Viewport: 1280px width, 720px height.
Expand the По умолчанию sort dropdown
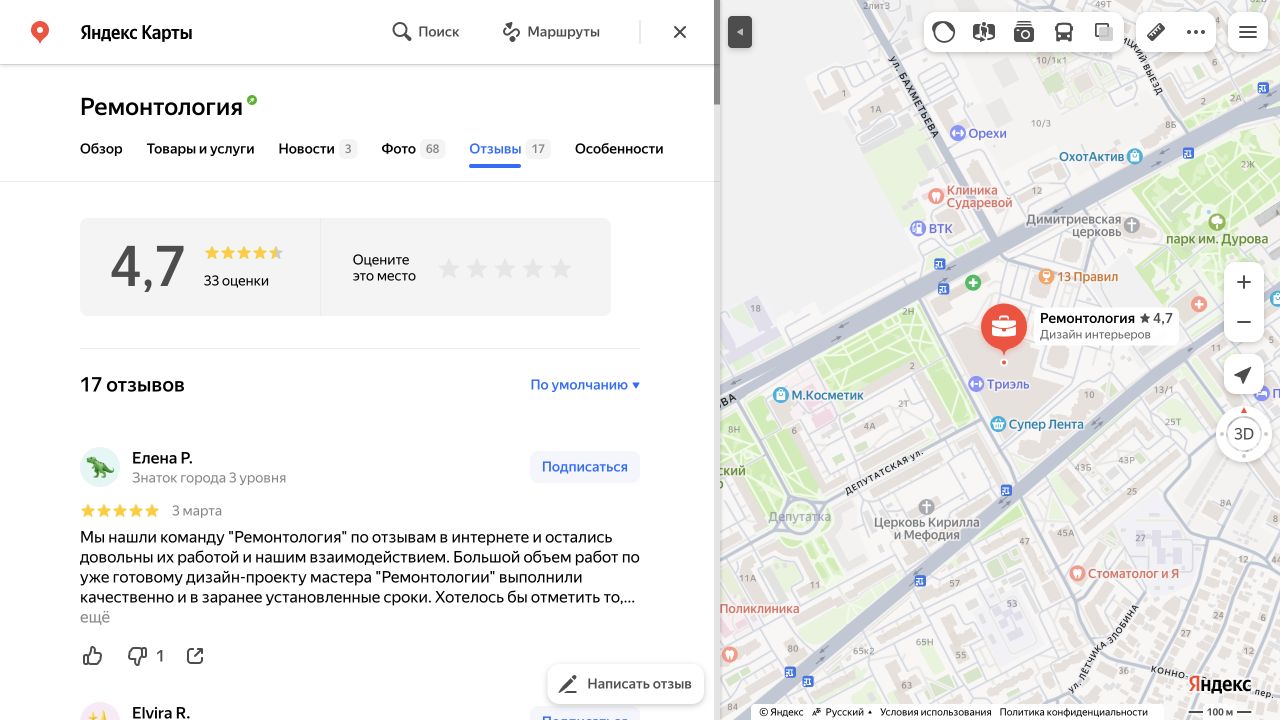coord(585,385)
